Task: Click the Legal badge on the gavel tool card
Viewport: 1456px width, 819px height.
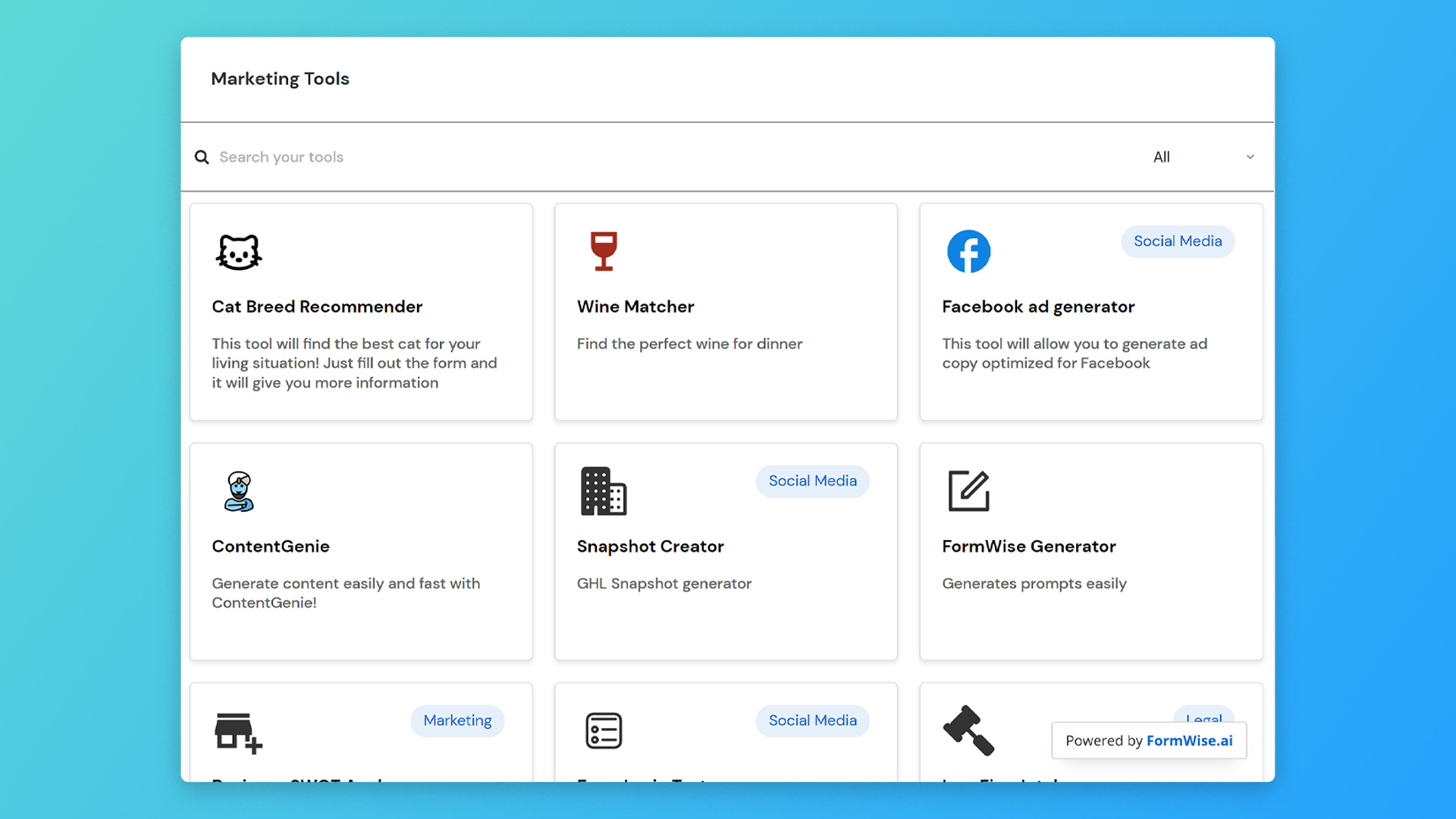Action: point(1204,720)
